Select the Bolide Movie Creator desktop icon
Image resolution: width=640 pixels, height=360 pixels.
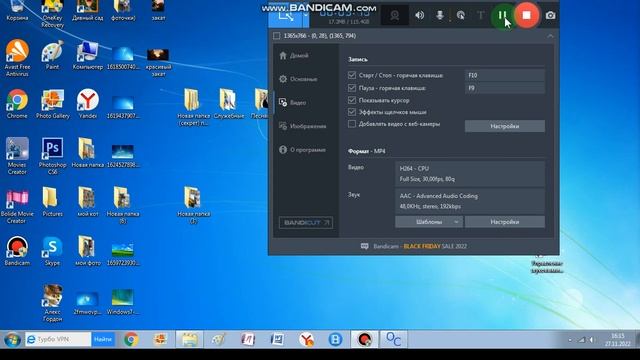(x=17, y=205)
